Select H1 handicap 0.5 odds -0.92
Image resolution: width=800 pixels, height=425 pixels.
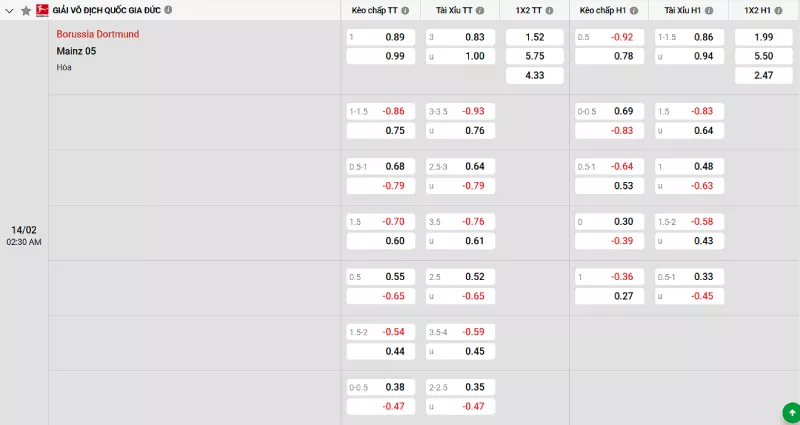pos(610,37)
